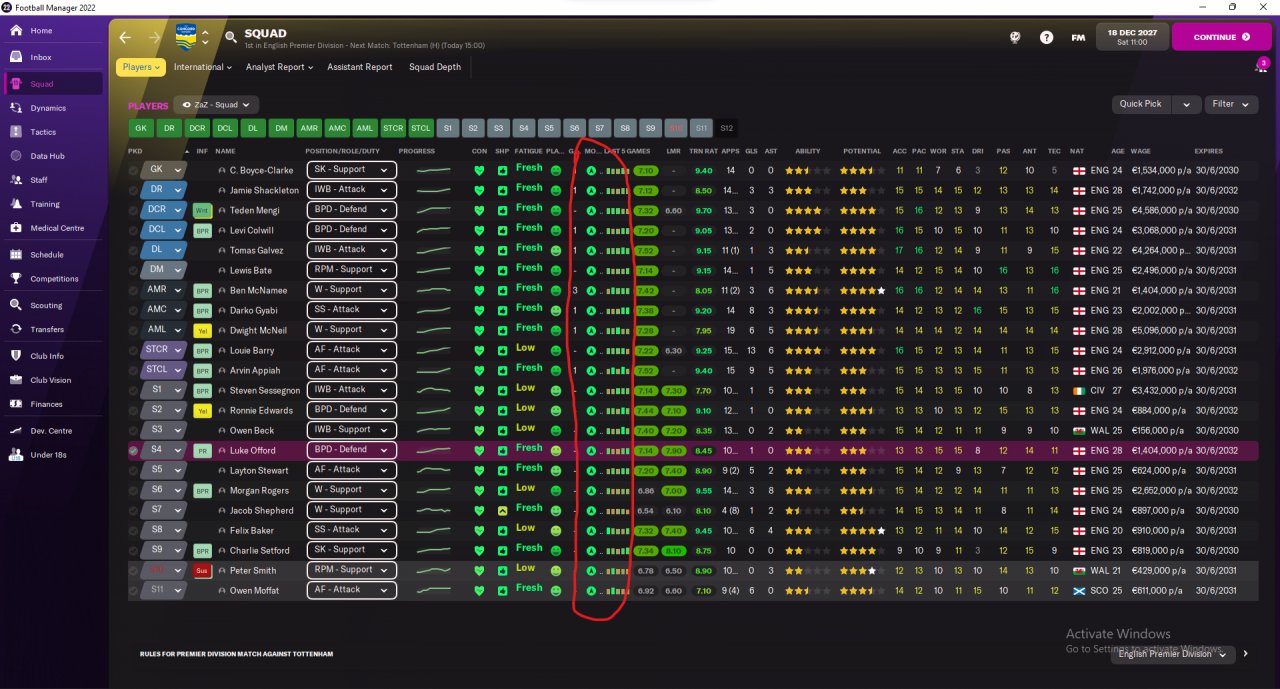Select the STCL position button in the bar
Screen dimensions: 1280x689
click(421, 128)
